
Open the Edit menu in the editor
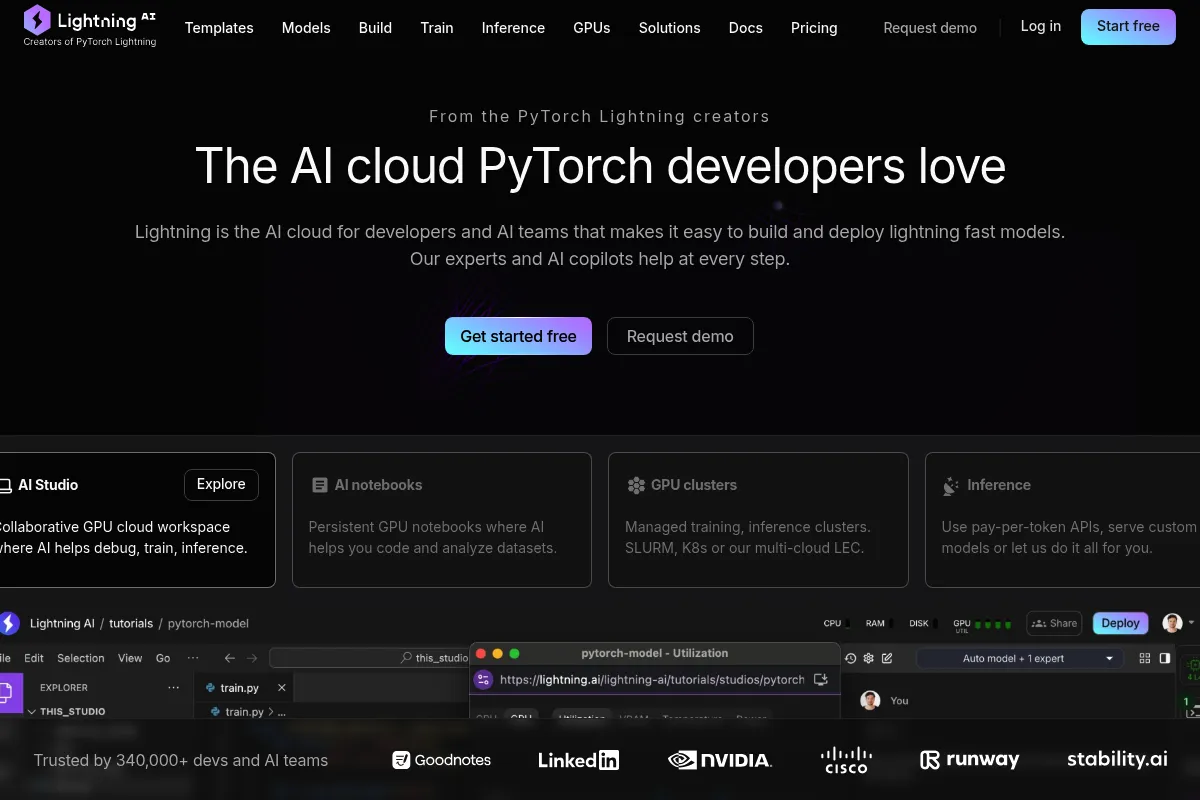point(34,658)
